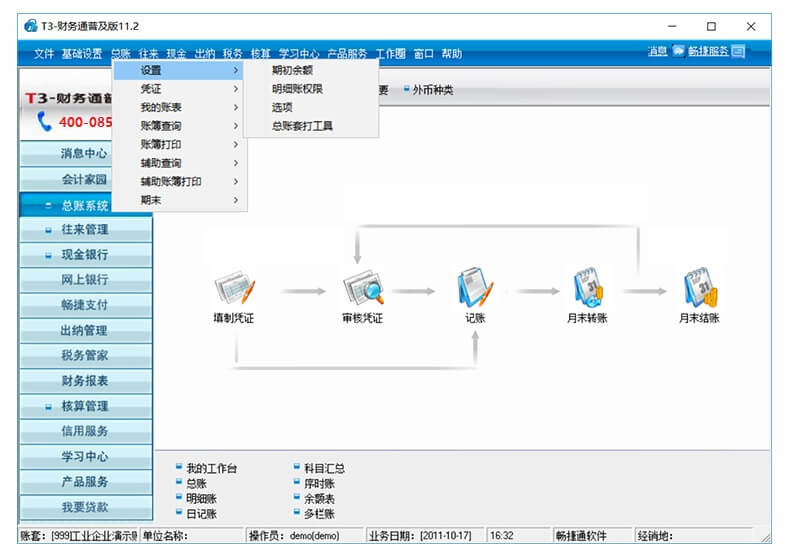Screen dimensions: 790x554
Task: Choose 总账套打工具 in the submenu
Action: (302, 126)
